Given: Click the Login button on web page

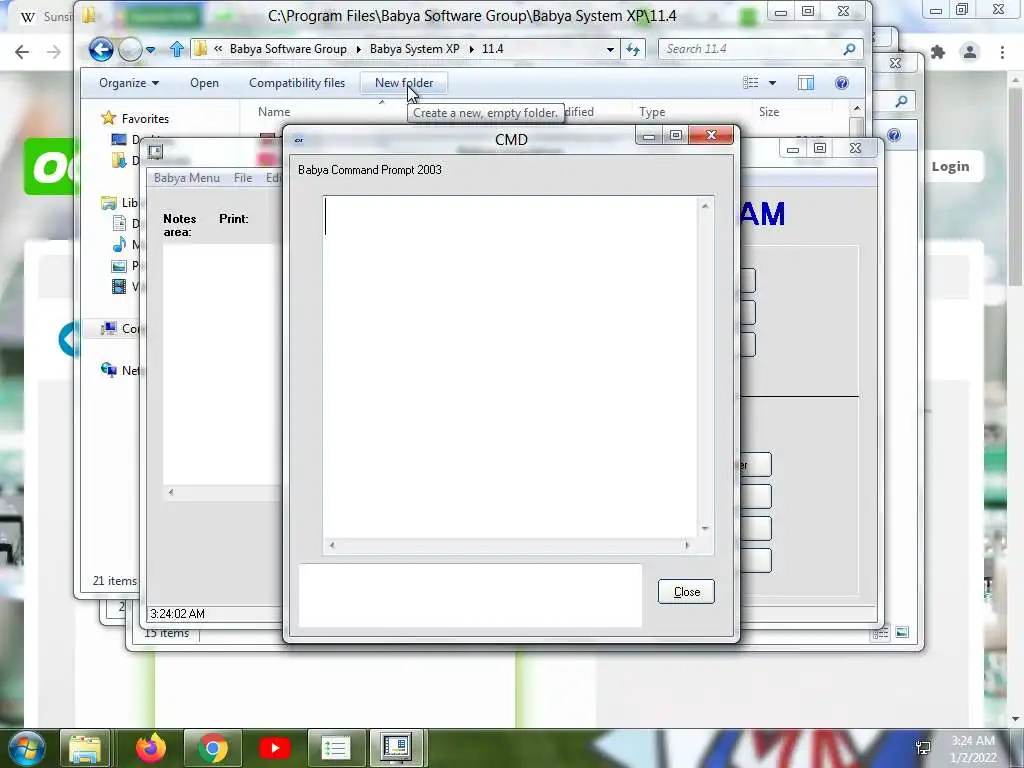Looking at the screenshot, I should pyautogui.click(x=950, y=167).
